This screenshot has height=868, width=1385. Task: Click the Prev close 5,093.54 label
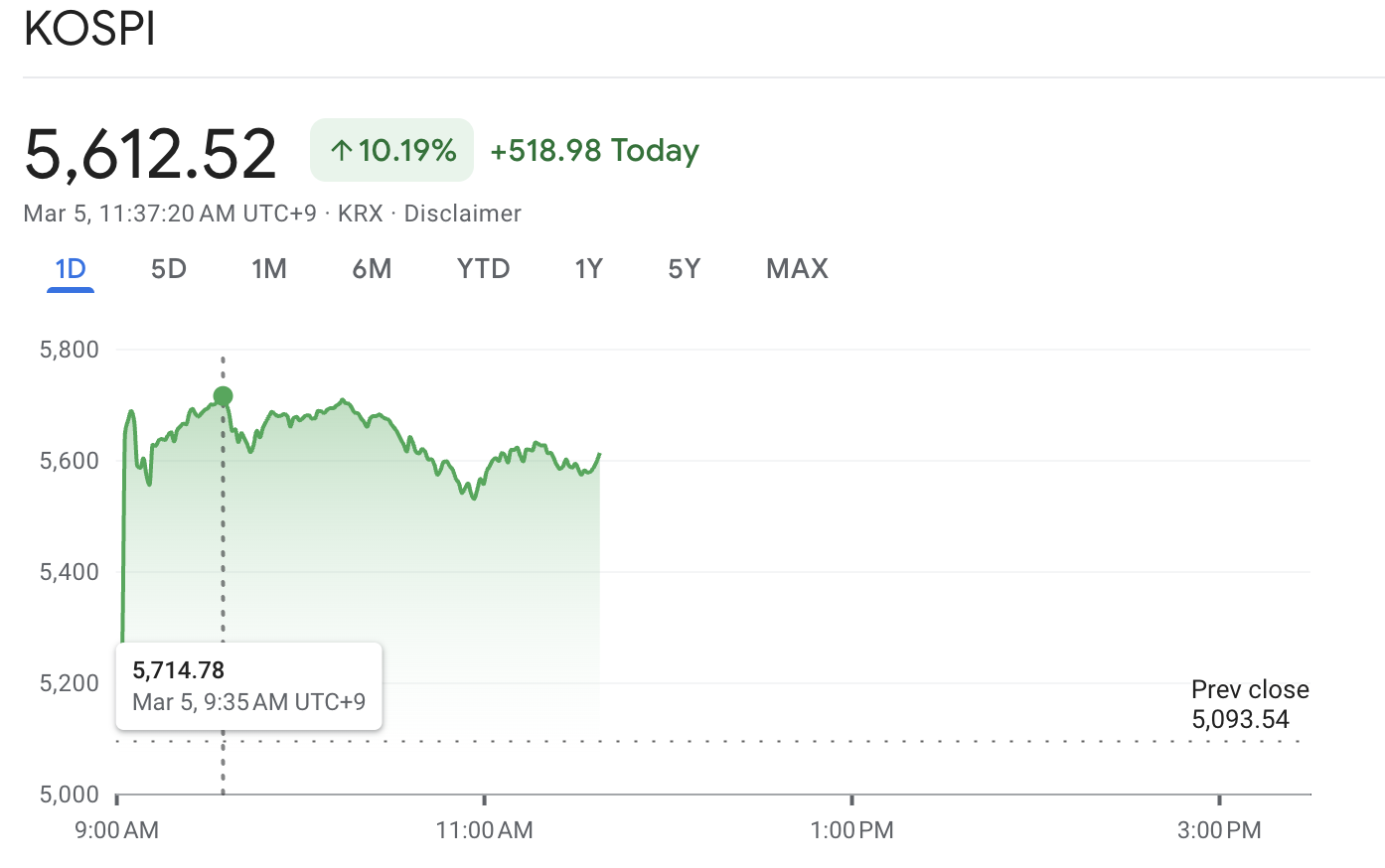point(1249,703)
